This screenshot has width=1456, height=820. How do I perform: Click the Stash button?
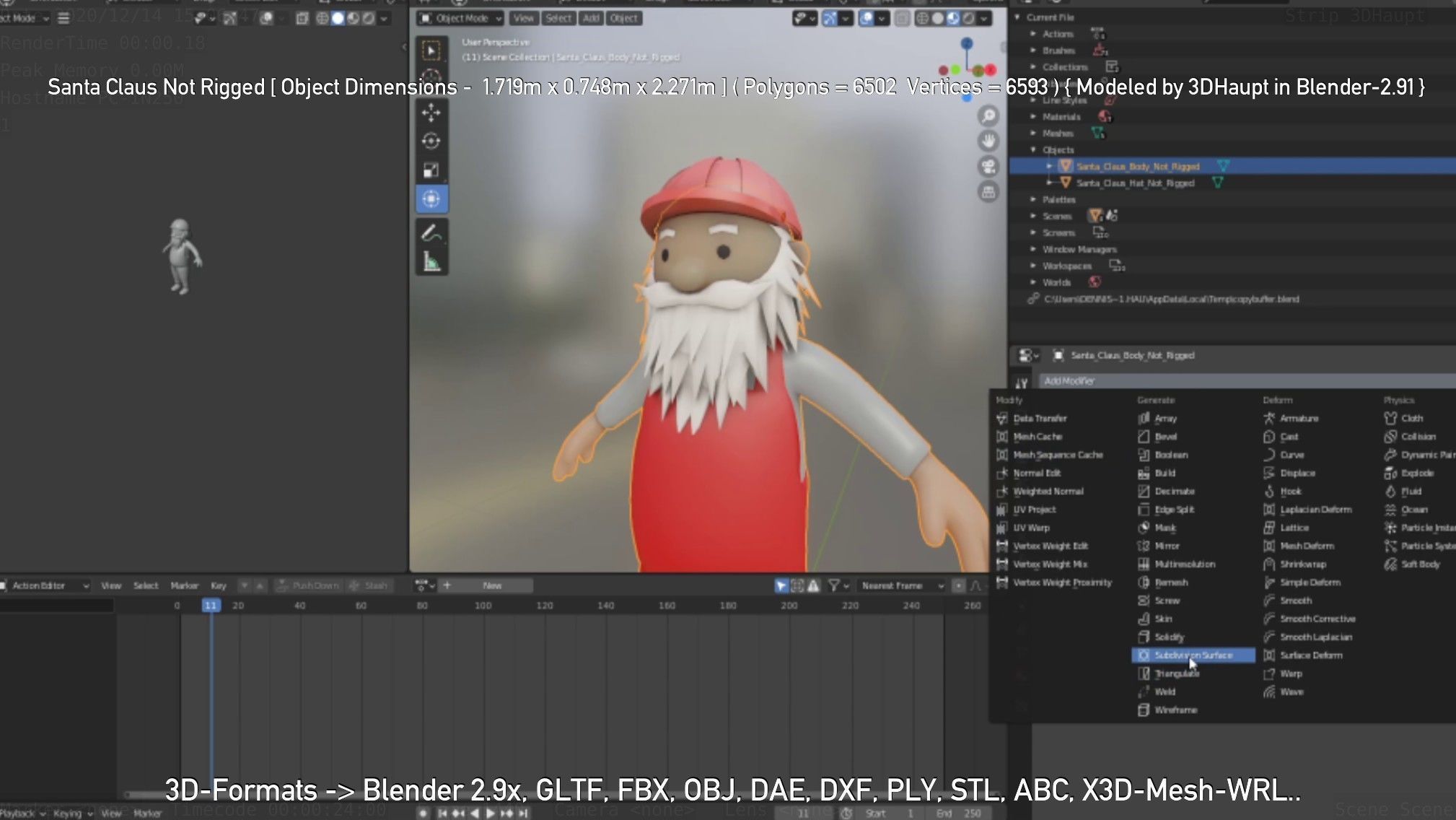point(369,586)
